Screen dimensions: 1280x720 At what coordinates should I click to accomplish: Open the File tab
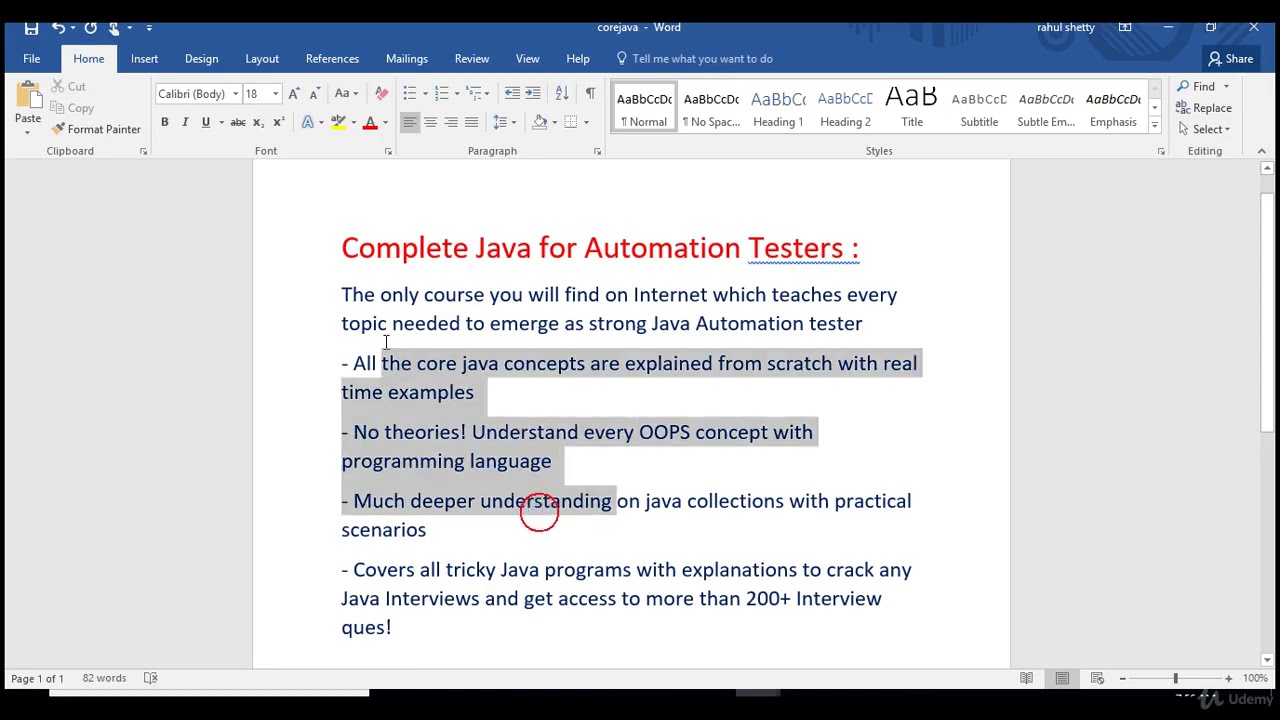[x=32, y=59]
